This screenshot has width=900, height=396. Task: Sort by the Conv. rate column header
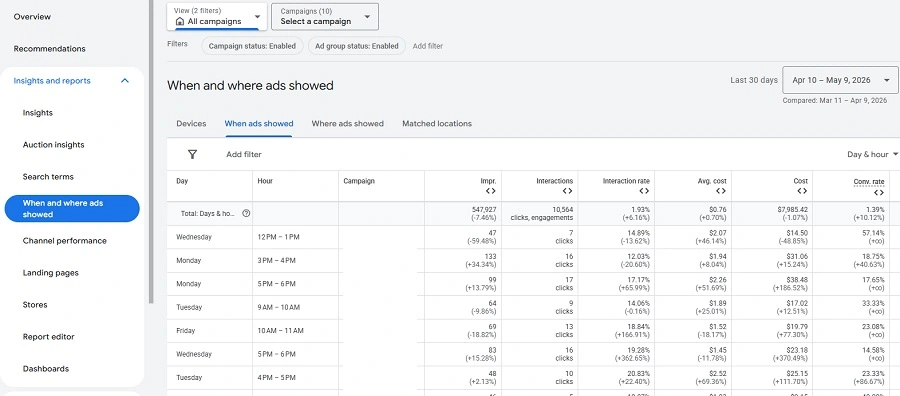click(869, 182)
